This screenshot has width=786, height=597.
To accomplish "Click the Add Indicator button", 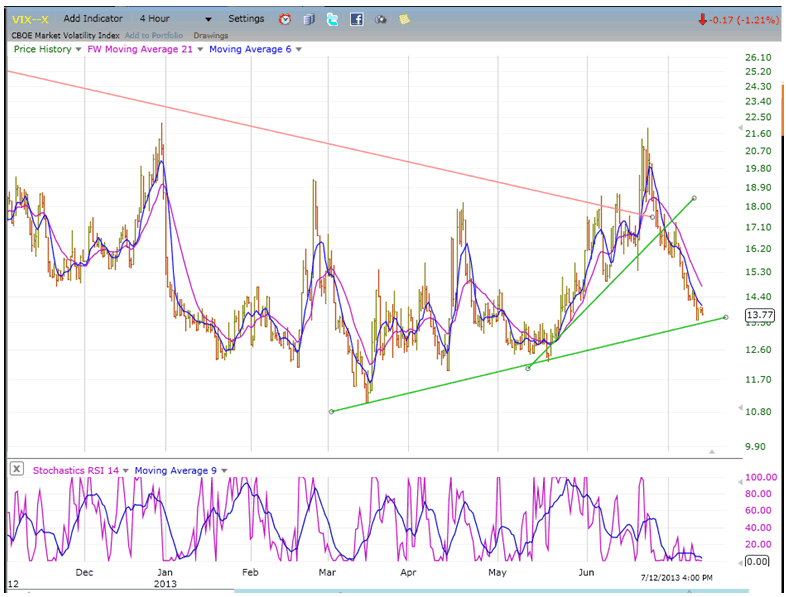I will [x=93, y=19].
